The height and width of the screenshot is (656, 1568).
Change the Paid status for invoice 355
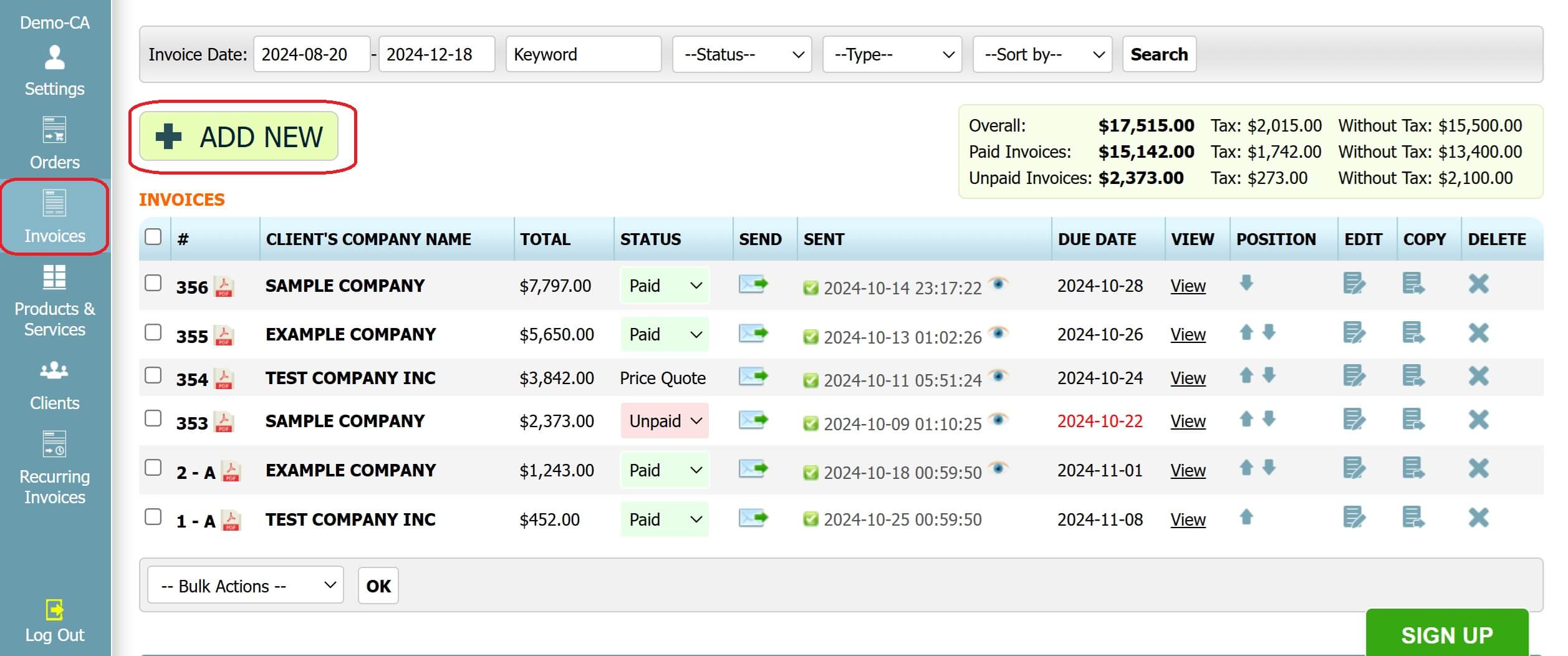tap(664, 334)
